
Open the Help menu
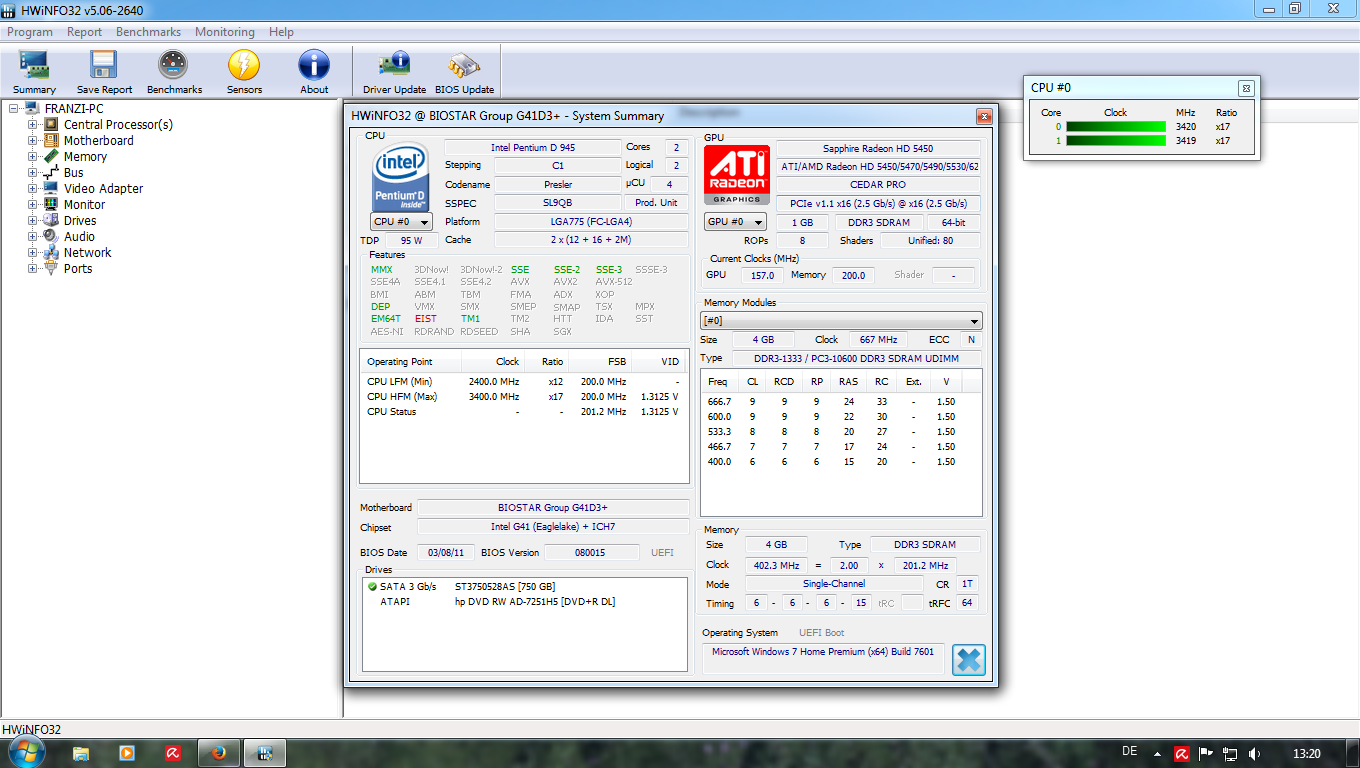click(x=282, y=32)
